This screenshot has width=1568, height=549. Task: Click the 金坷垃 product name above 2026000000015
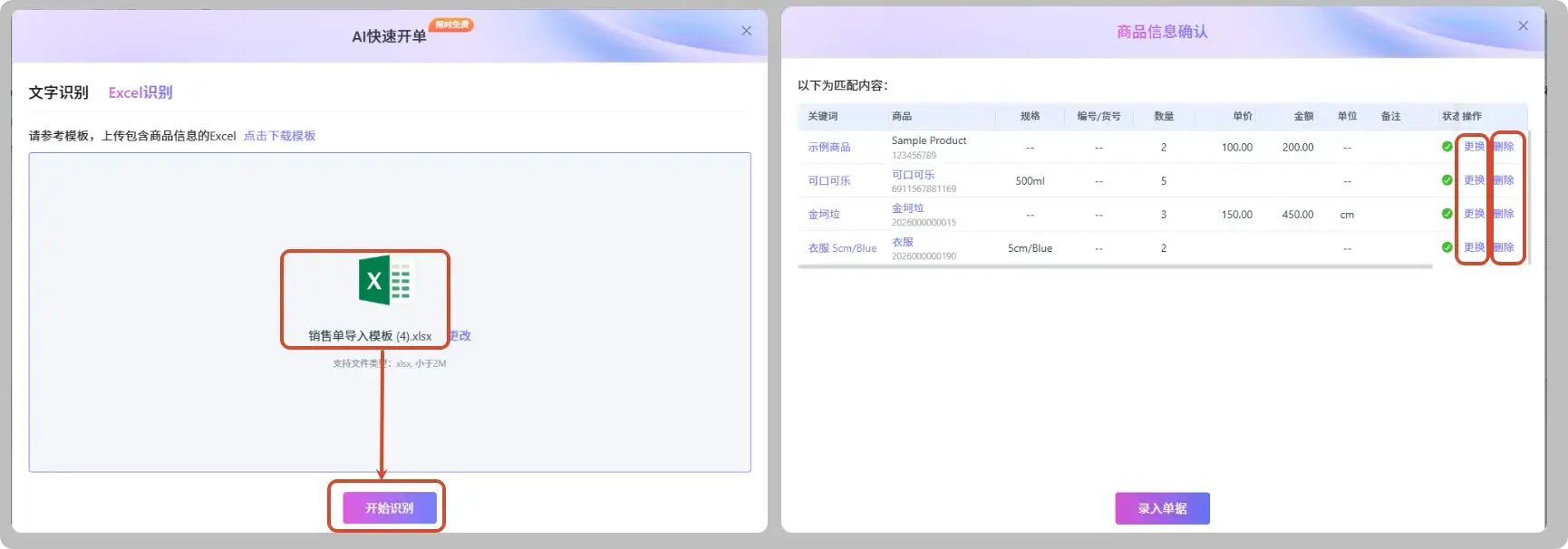[x=907, y=208]
